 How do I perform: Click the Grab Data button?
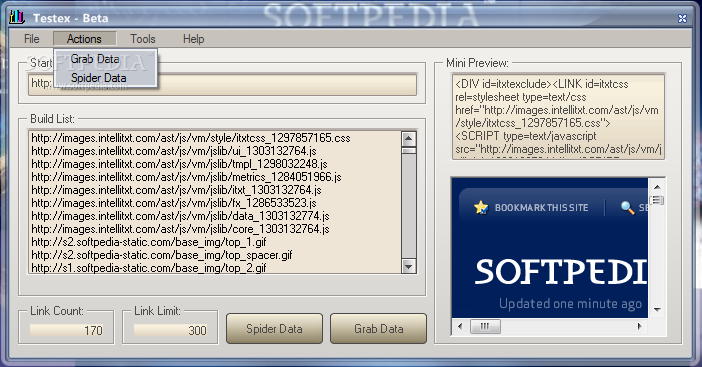378,329
